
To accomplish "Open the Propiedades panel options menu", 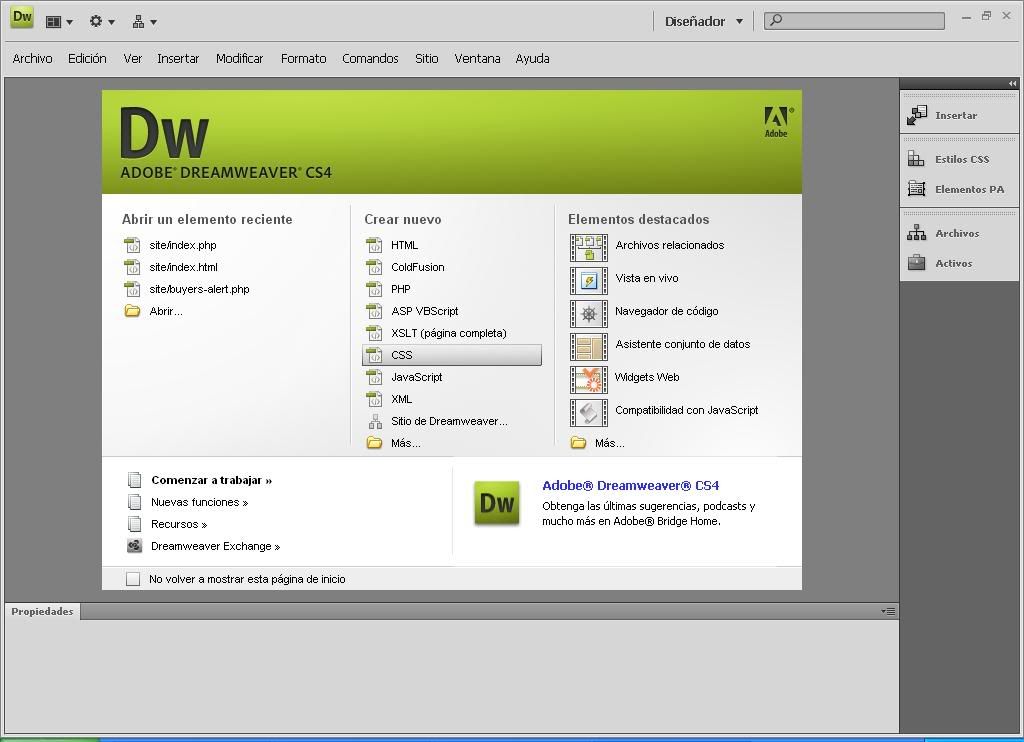I will click(888, 611).
